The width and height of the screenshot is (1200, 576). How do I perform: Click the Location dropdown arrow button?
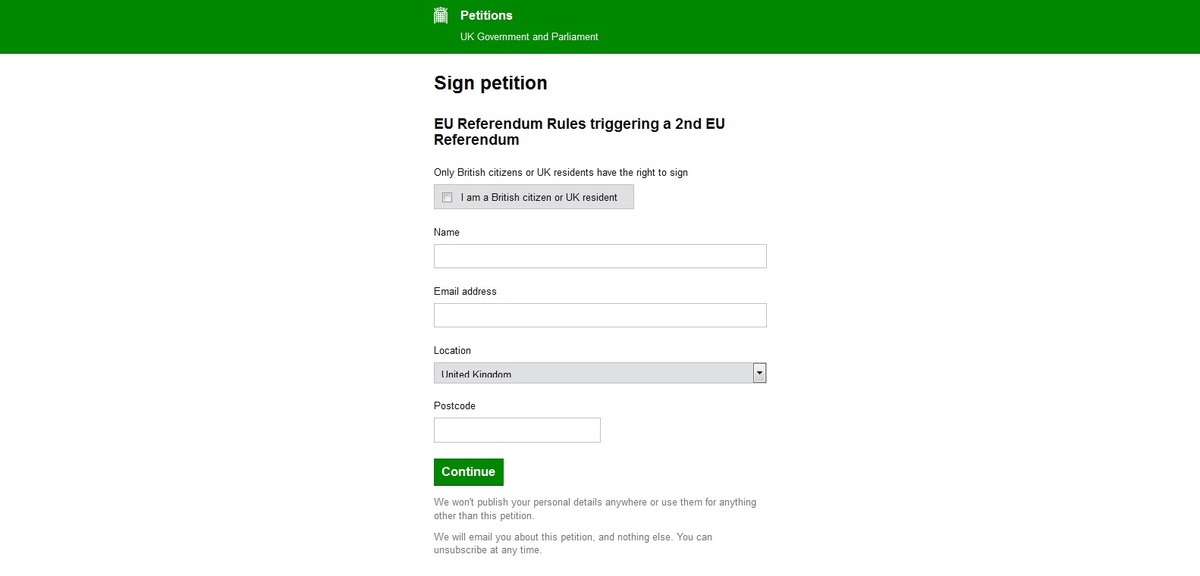(x=759, y=373)
